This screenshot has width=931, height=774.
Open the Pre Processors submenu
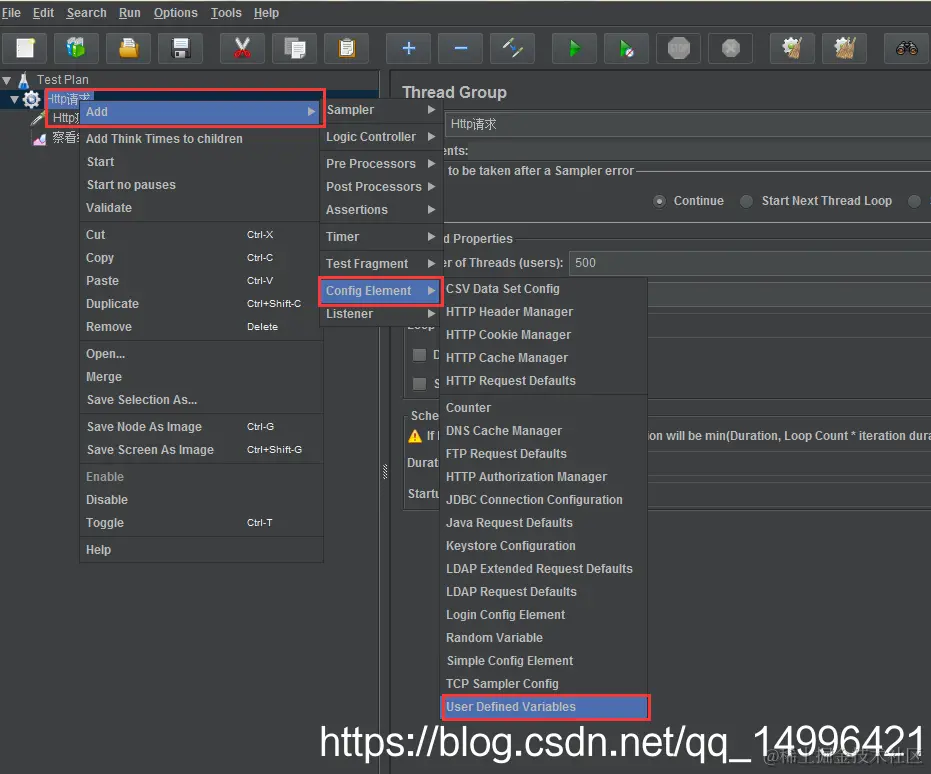[x=381, y=163]
